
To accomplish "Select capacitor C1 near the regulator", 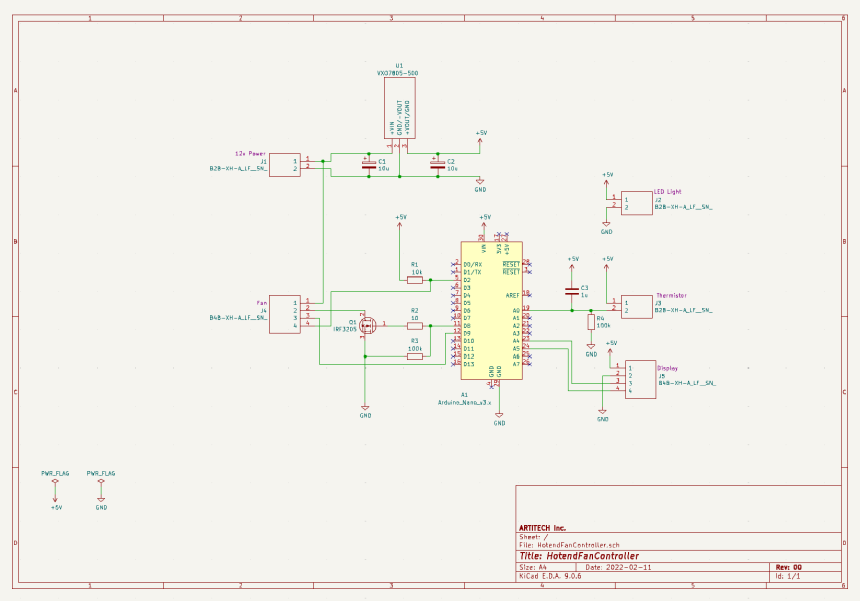I will click(x=368, y=164).
